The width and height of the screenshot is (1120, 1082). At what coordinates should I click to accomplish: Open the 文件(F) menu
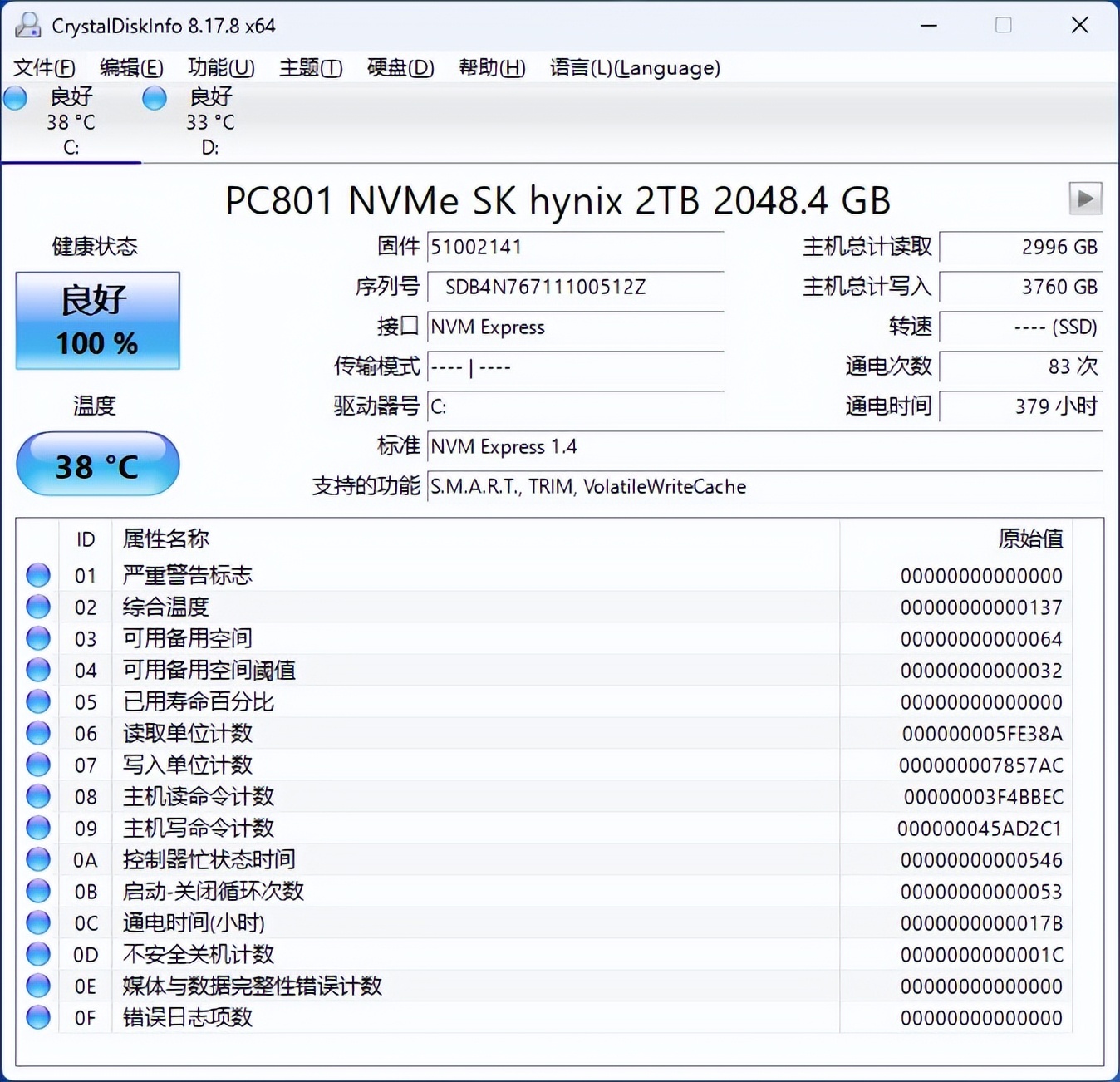[44, 68]
